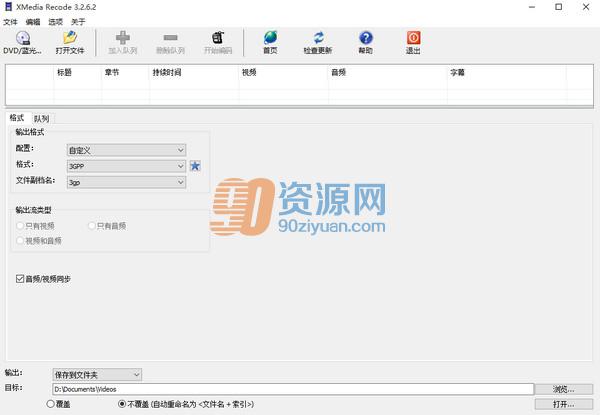Click the 开始编码 encode icon
This screenshot has width=600, height=415.
(218, 37)
